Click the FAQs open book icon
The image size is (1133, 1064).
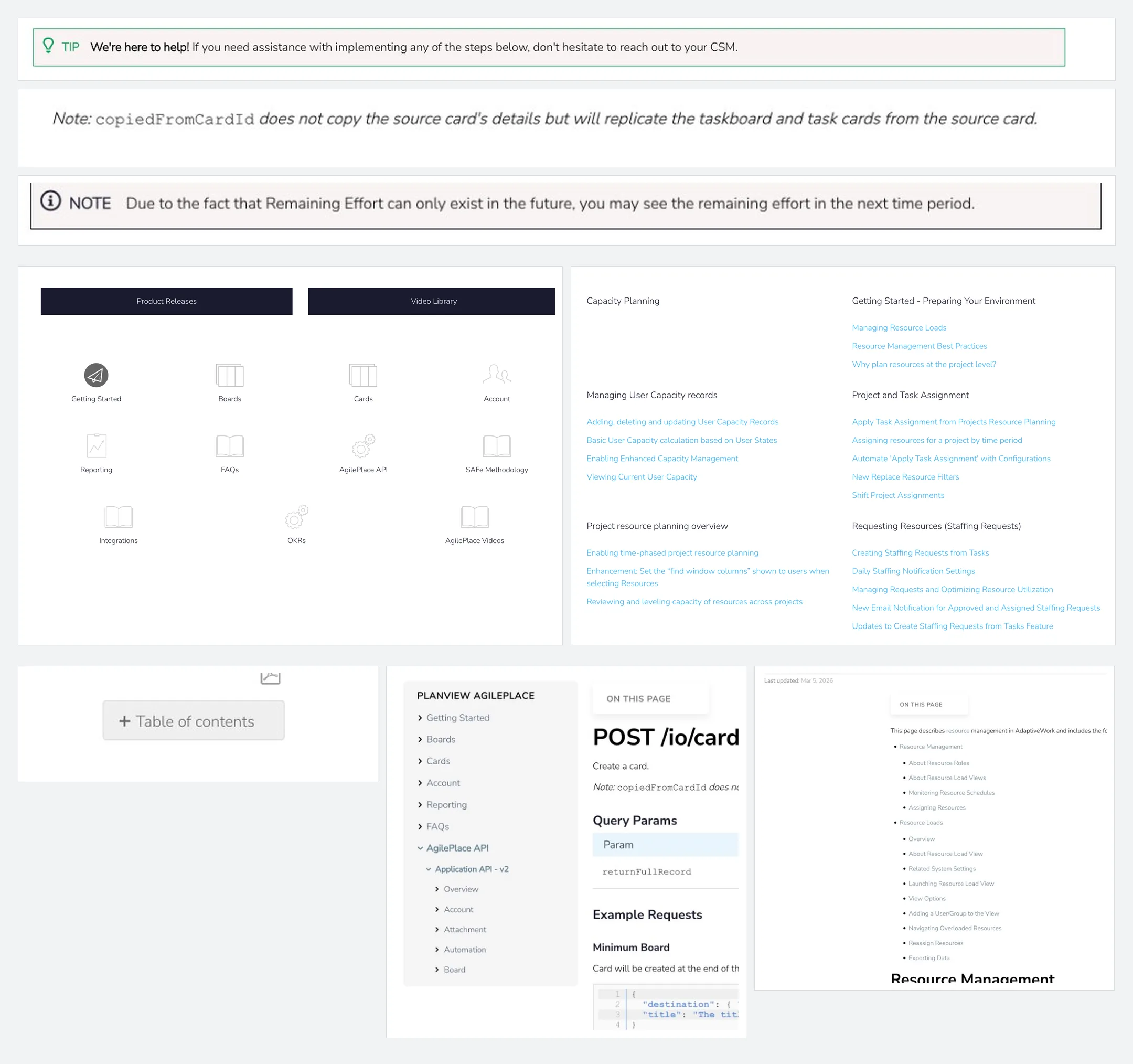point(230,445)
